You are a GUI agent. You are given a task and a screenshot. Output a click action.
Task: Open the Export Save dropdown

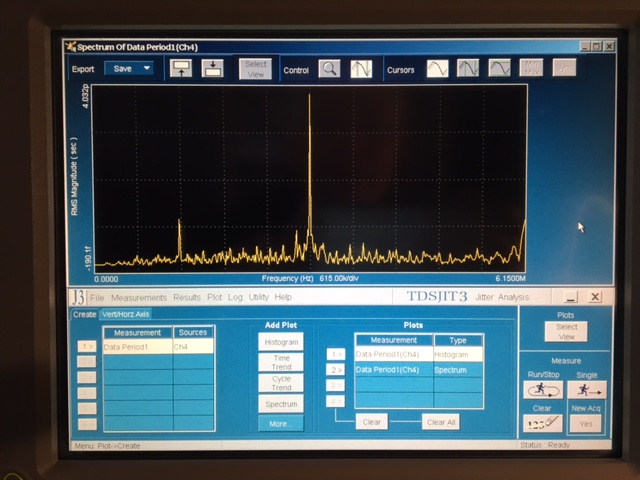point(129,69)
